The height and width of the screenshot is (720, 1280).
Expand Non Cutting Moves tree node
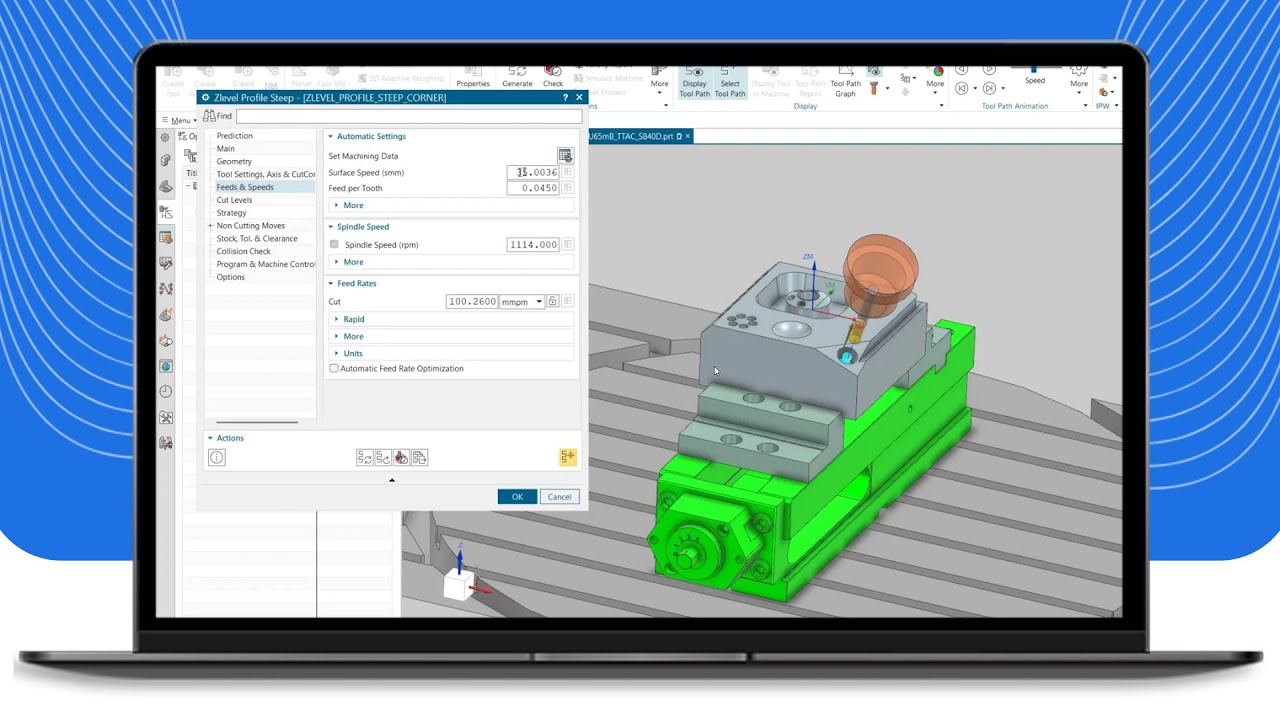[210, 226]
